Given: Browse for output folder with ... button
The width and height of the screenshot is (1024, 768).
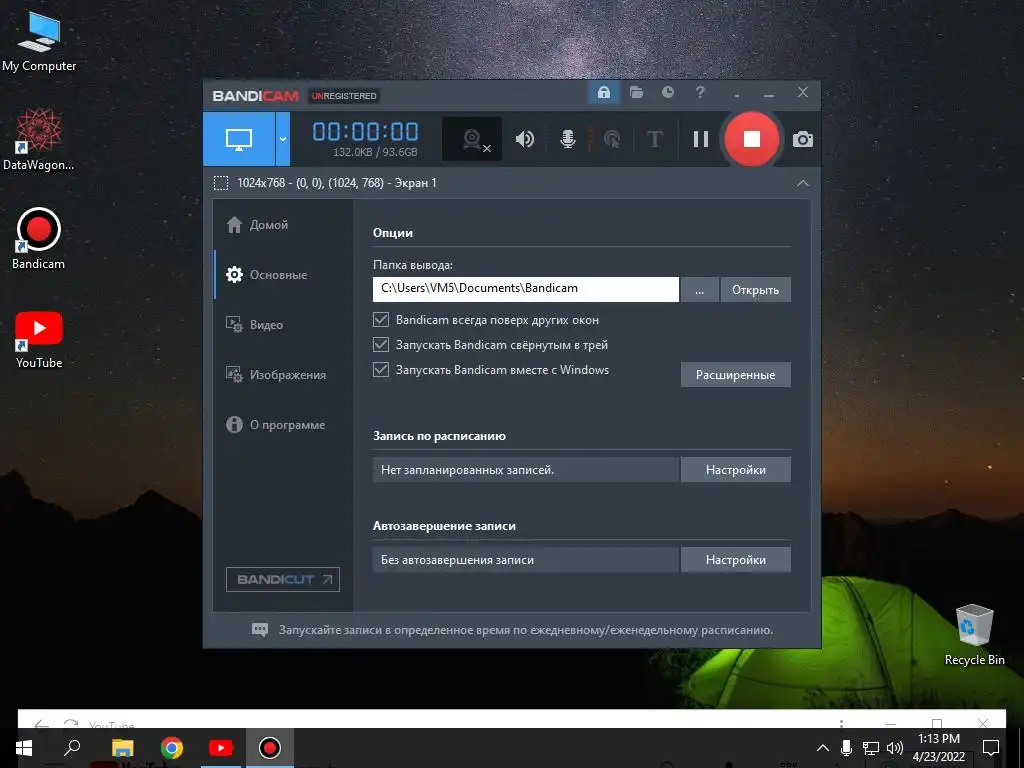Looking at the screenshot, I should 699,290.
